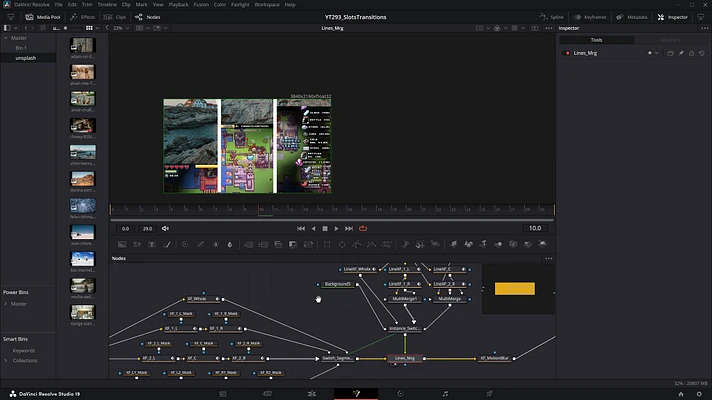This screenshot has width=712, height=400.
Task: Add a Color Corrector tool from the toolbar
Action: pyautogui.click(x=185, y=244)
